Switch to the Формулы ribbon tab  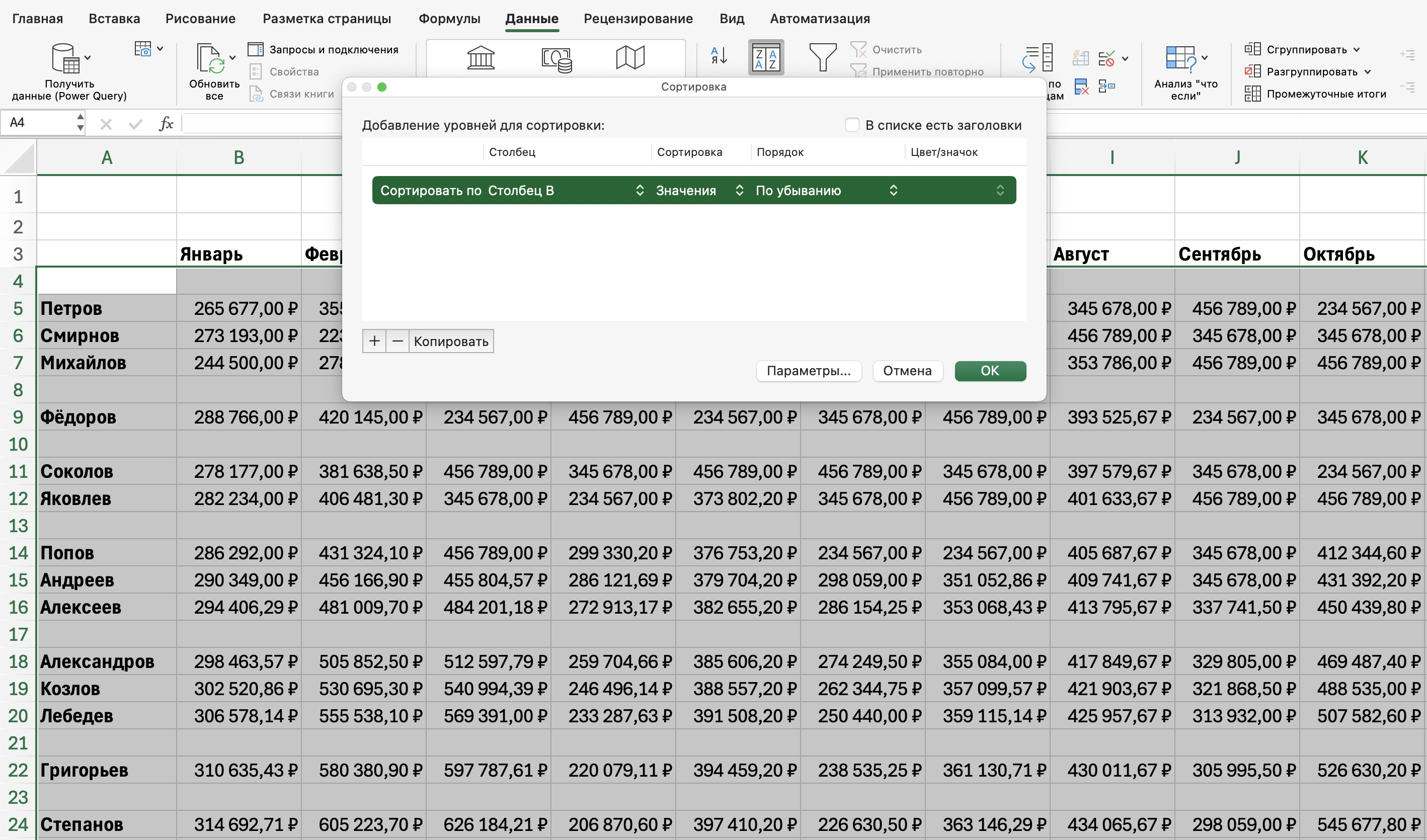click(x=449, y=19)
